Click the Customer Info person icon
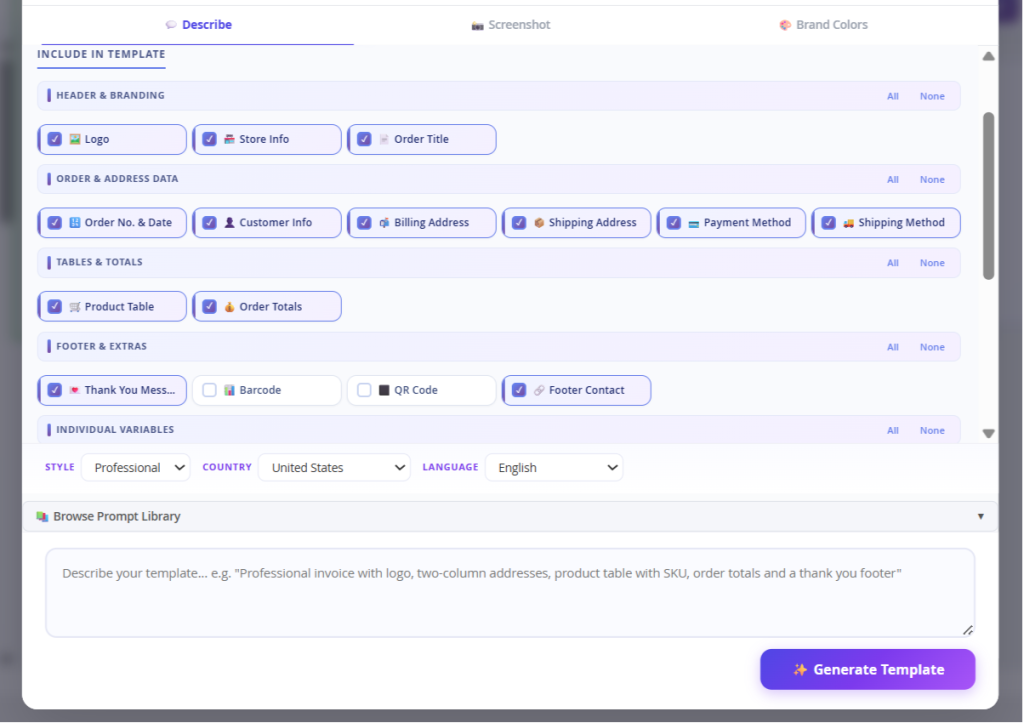Image resolution: width=1024 pixels, height=723 pixels. pos(229,223)
